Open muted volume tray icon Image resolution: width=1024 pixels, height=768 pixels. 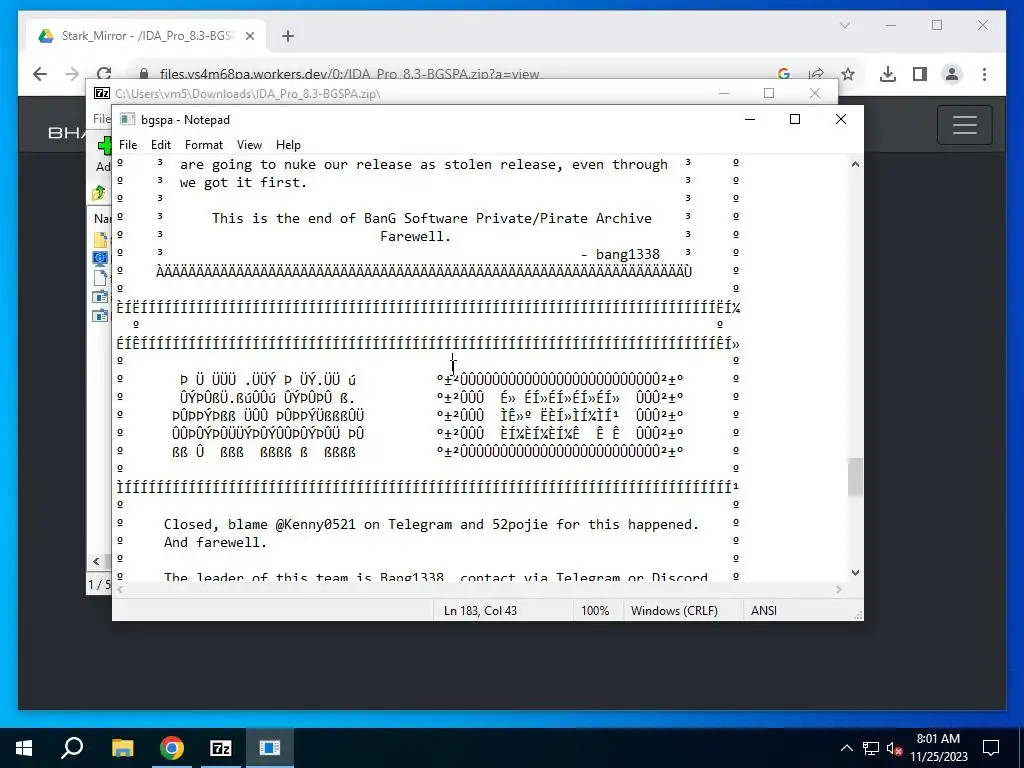(x=895, y=748)
